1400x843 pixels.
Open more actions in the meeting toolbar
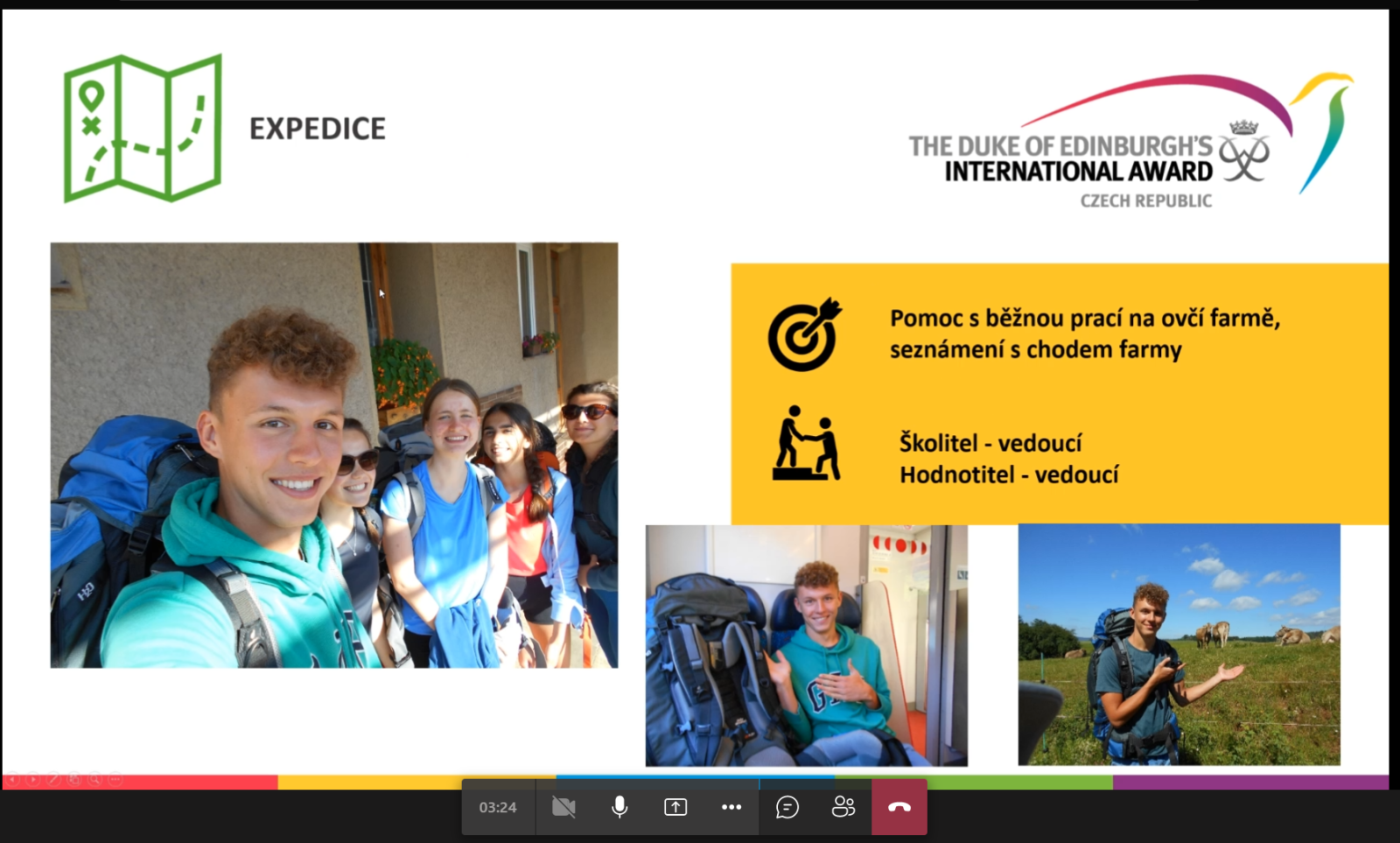point(731,807)
